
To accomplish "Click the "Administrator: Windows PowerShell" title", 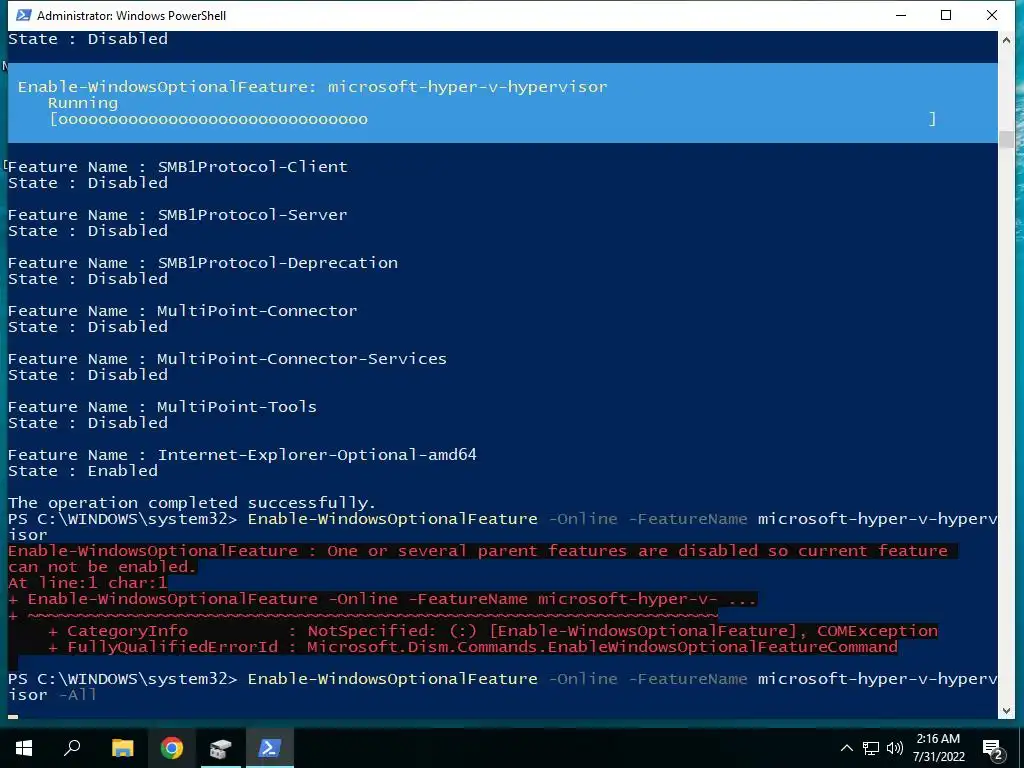I will coord(131,16).
